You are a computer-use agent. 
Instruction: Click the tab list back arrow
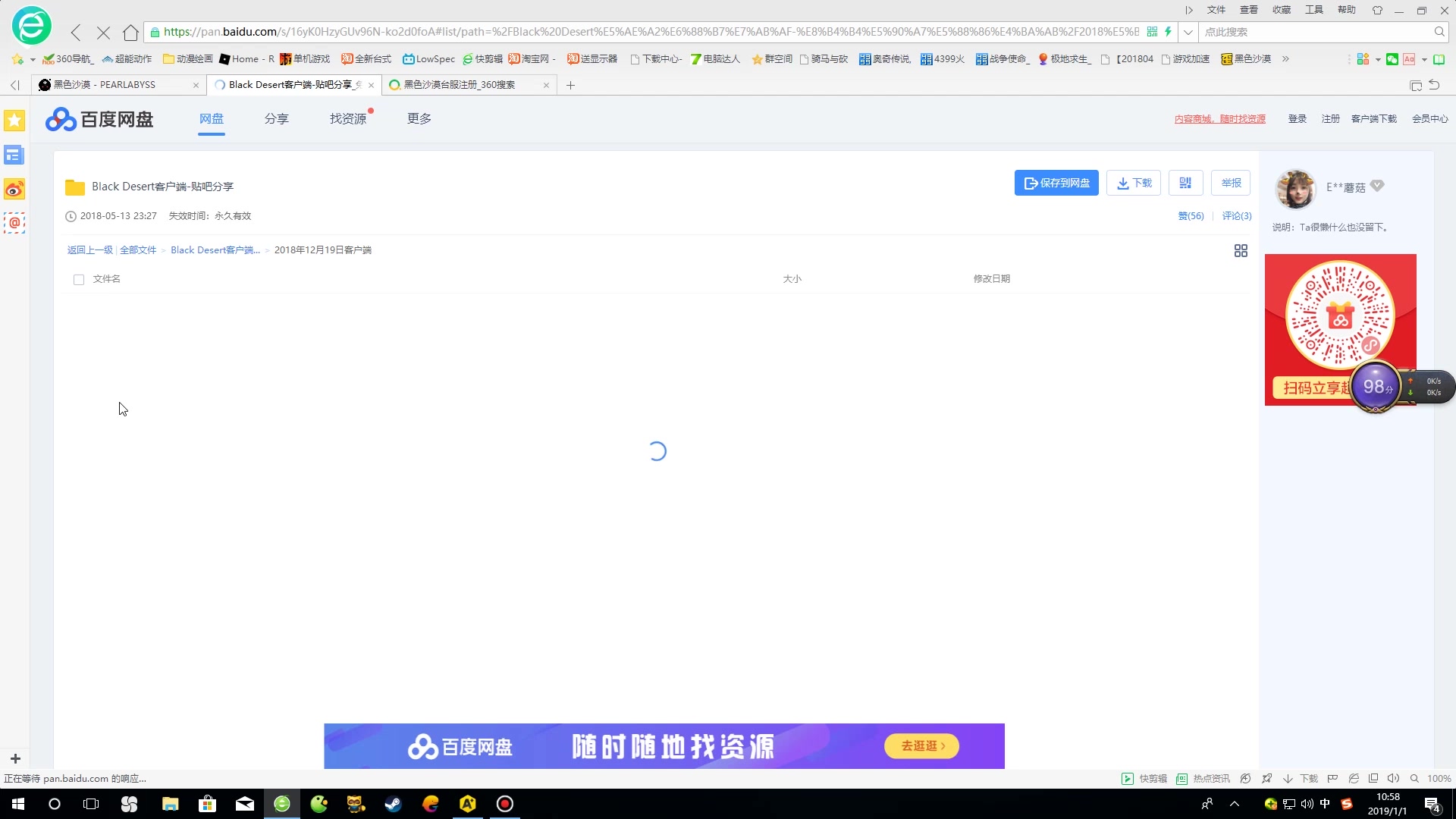pyautogui.click(x=15, y=85)
